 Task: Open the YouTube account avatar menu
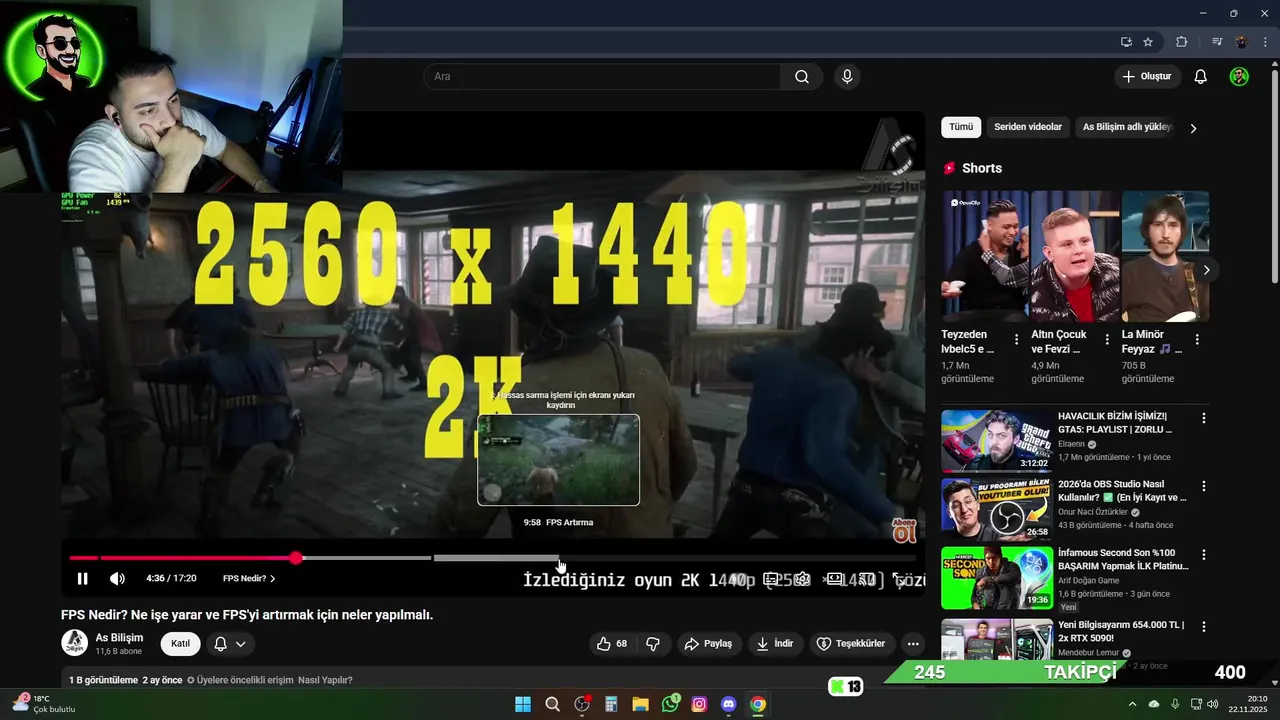click(x=1239, y=77)
